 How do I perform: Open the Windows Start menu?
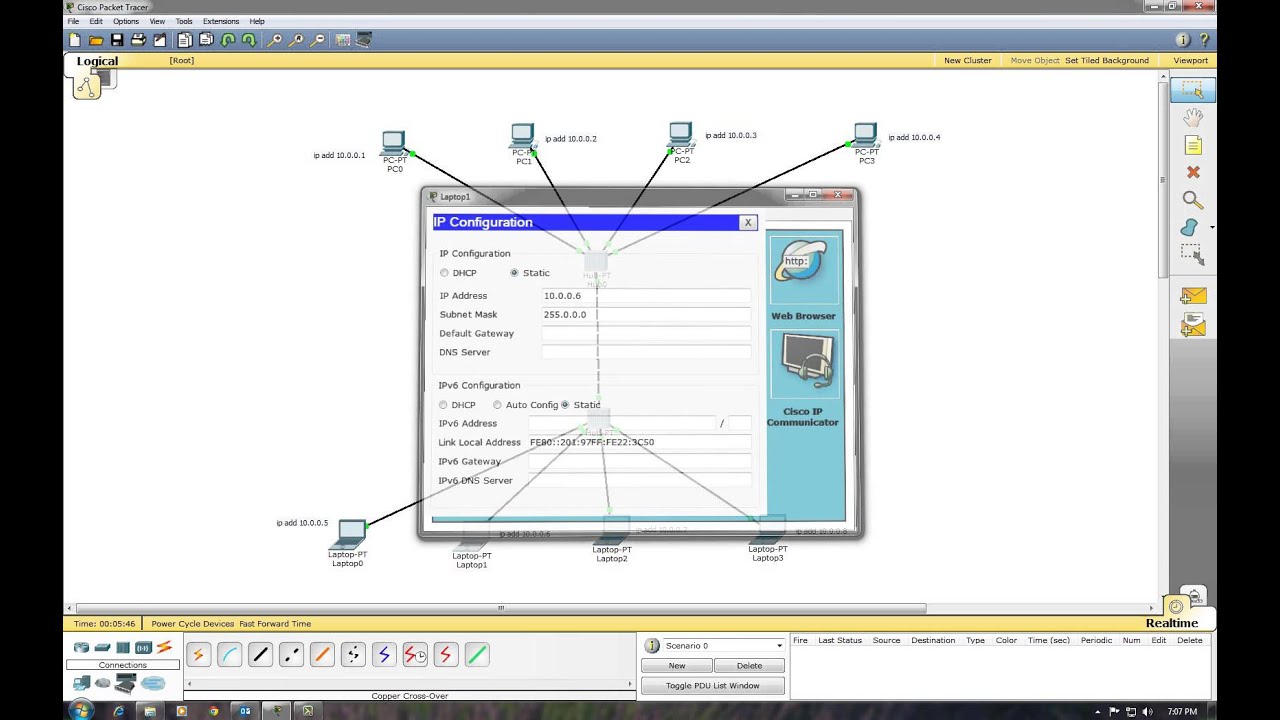pyautogui.click(x=81, y=711)
